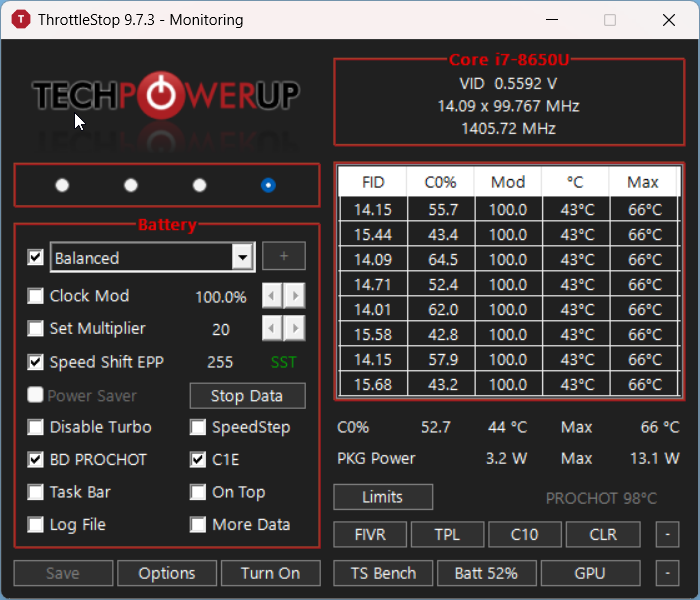Image resolution: width=700 pixels, height=600 pixels.
Task: Click the PKG Power 3.2 W value
Action: 506,458
